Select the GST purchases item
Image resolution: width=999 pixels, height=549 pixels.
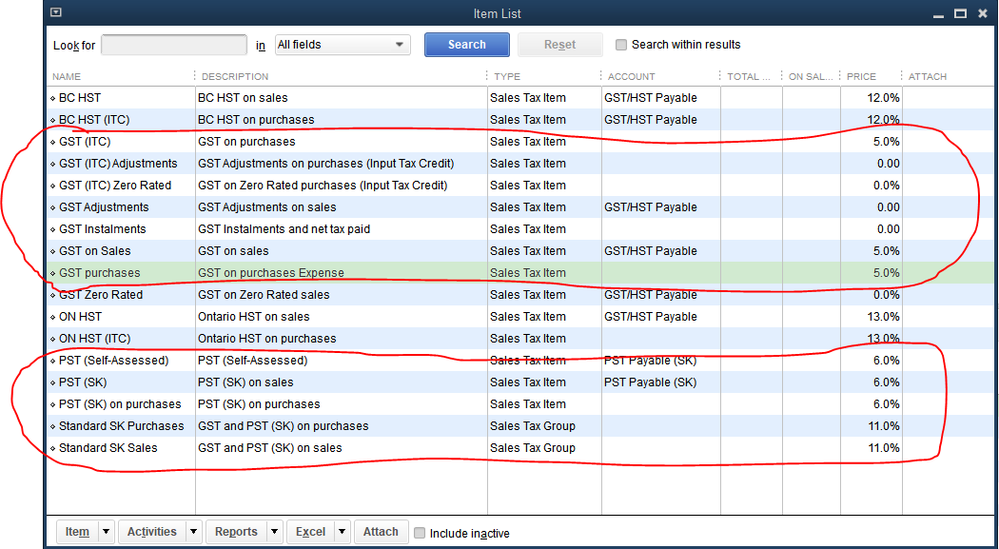click(x=99, y=273)
